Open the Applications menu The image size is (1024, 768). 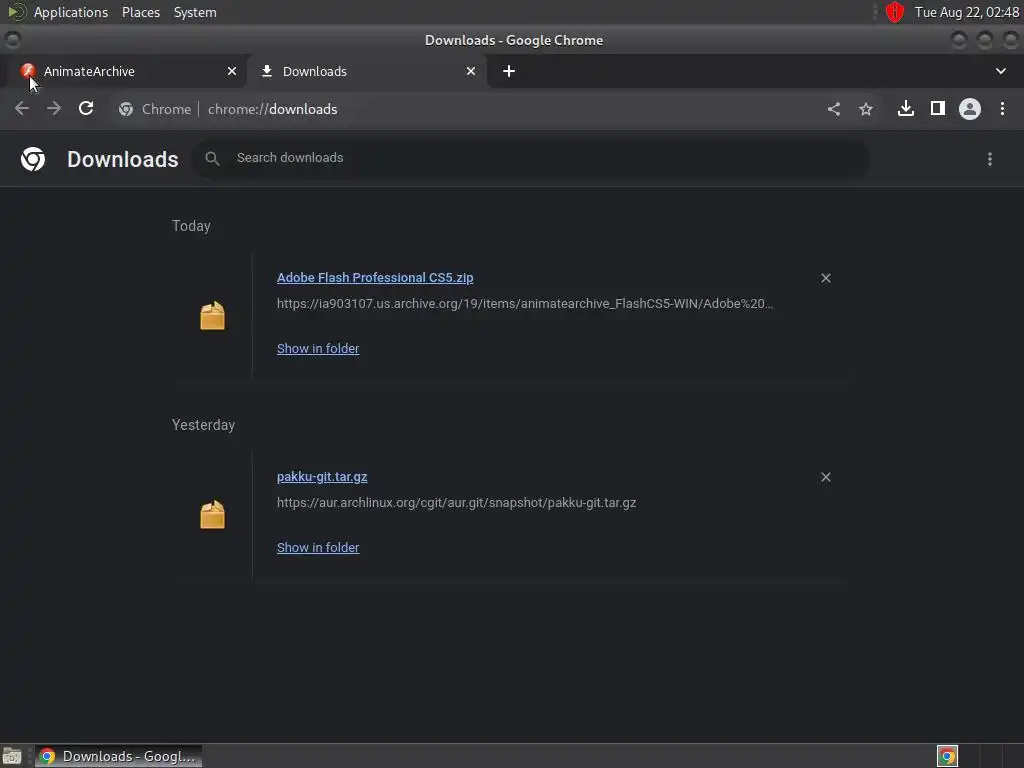pos(71,12)
